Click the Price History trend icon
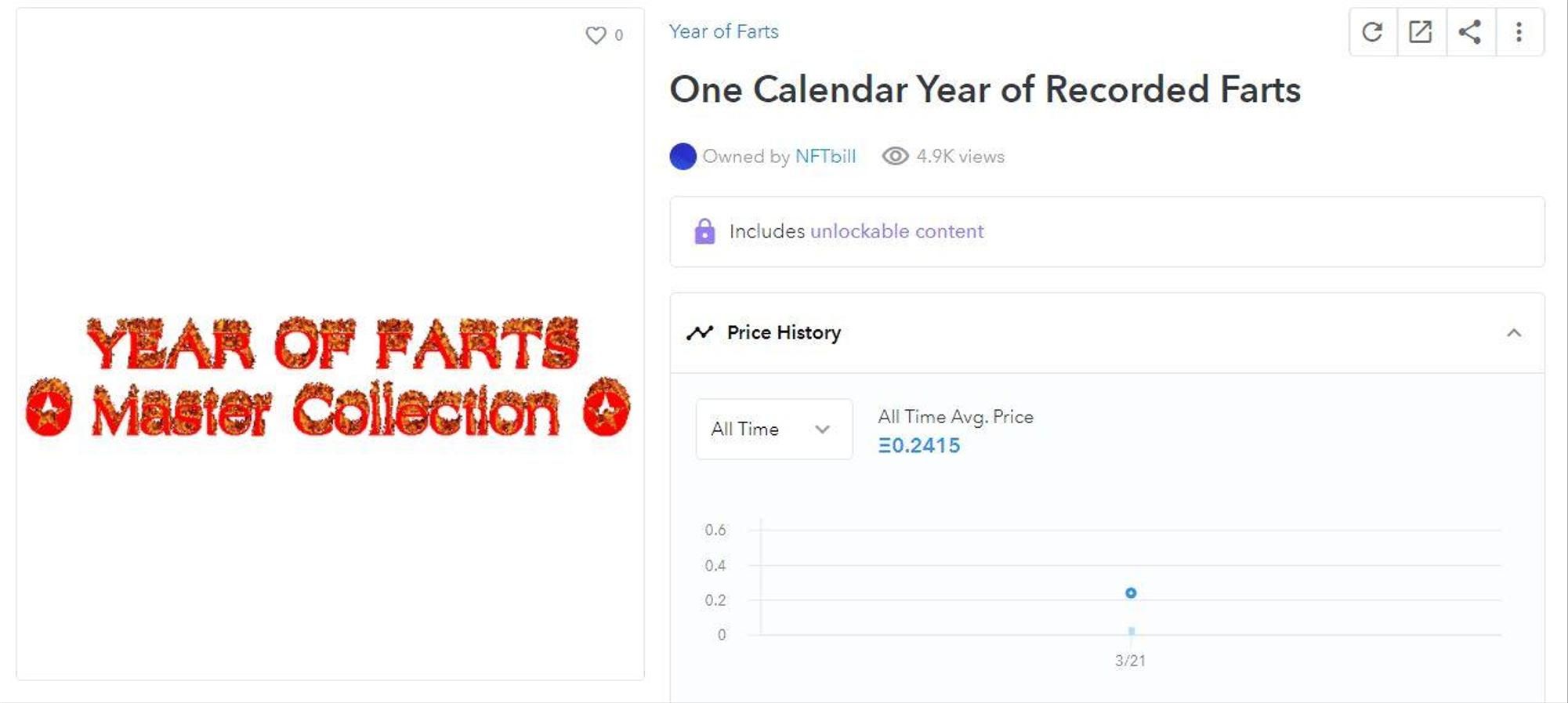 (x=700, y=333)
